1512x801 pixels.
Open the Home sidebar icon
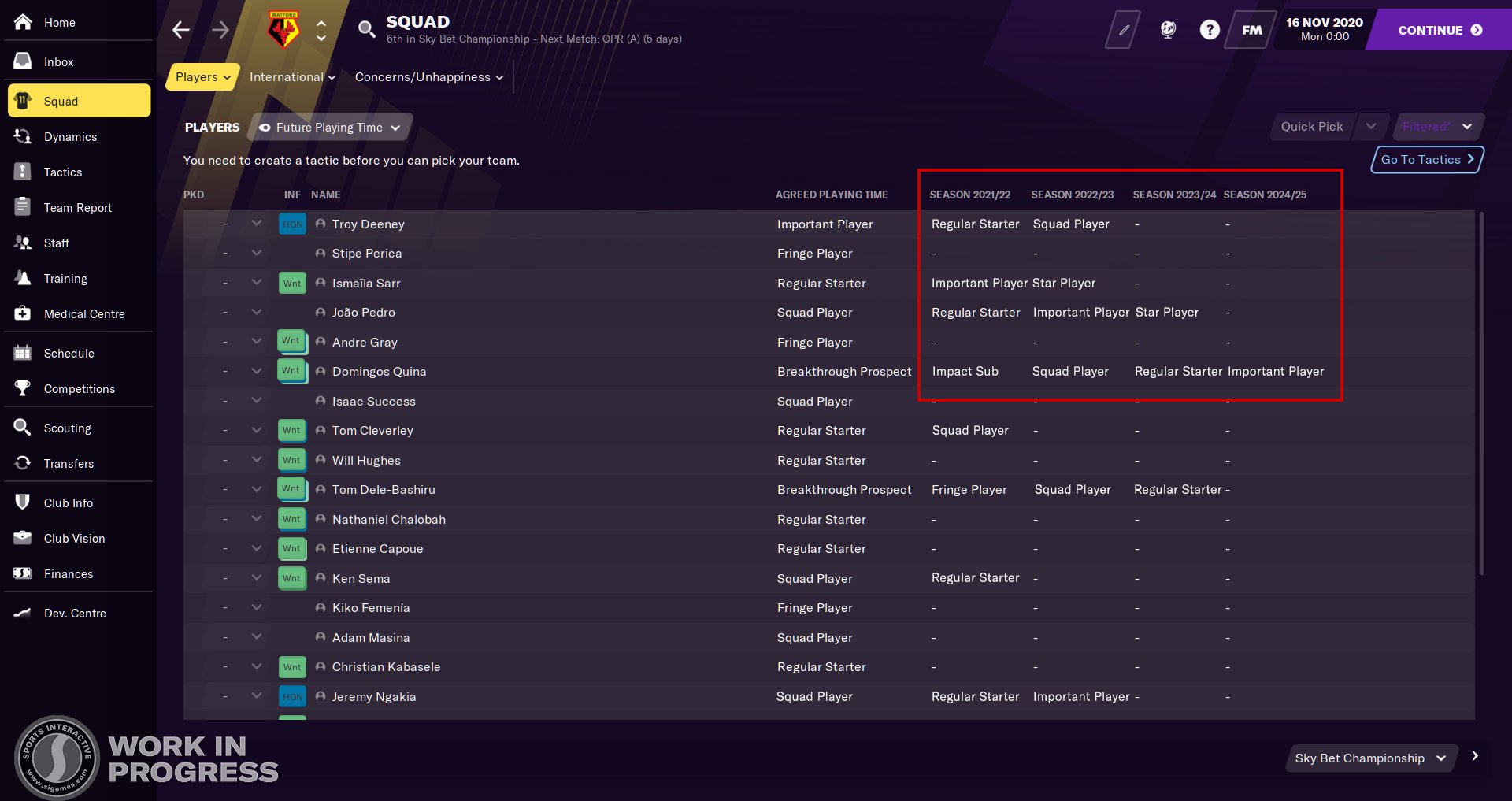[23, 22]
